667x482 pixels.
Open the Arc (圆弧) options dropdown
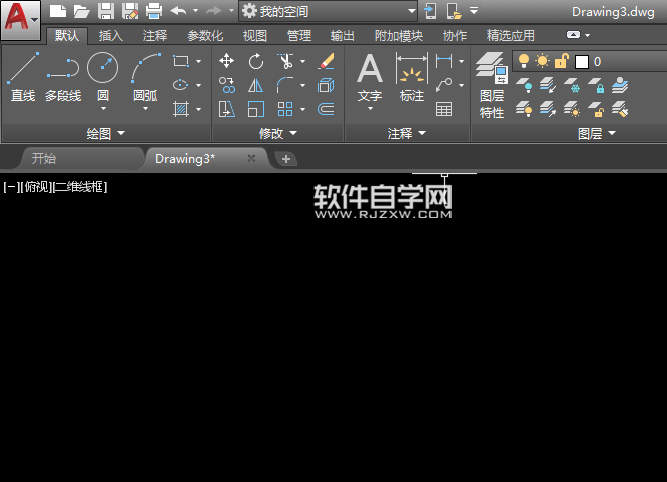click(145, 109)
